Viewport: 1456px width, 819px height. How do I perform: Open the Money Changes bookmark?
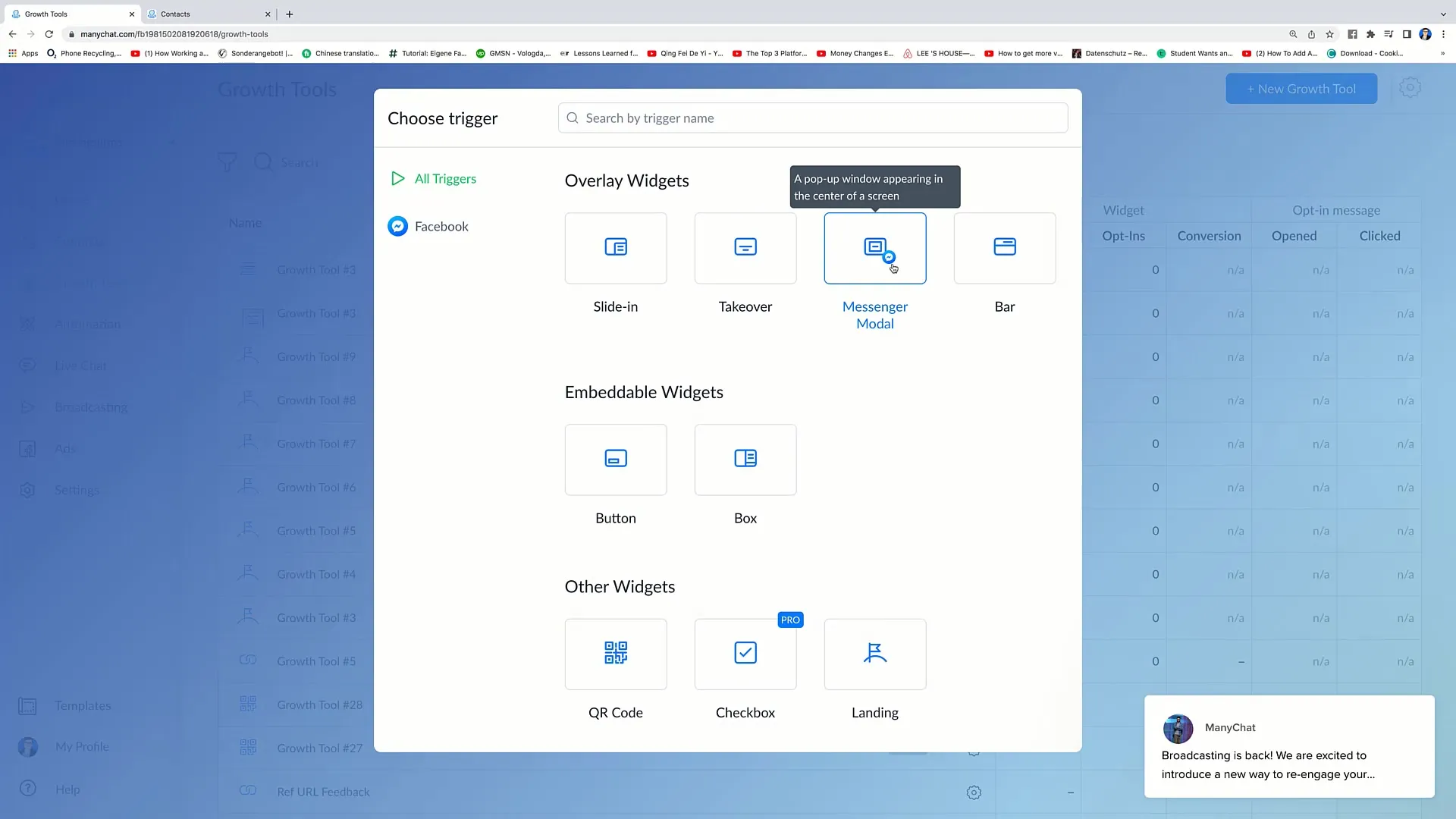855,54
